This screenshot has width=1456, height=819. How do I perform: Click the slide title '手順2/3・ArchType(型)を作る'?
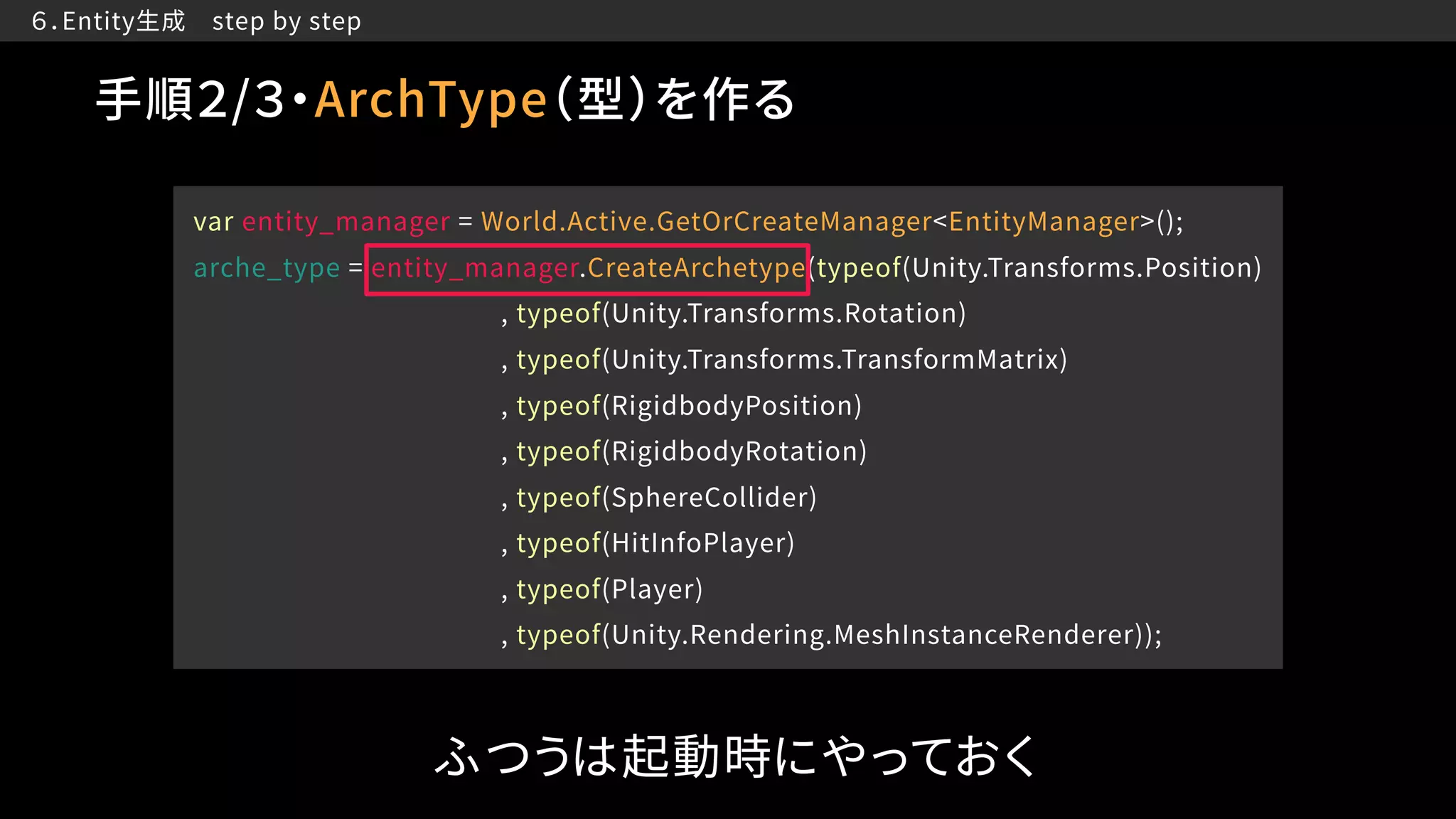pos(445,100)
